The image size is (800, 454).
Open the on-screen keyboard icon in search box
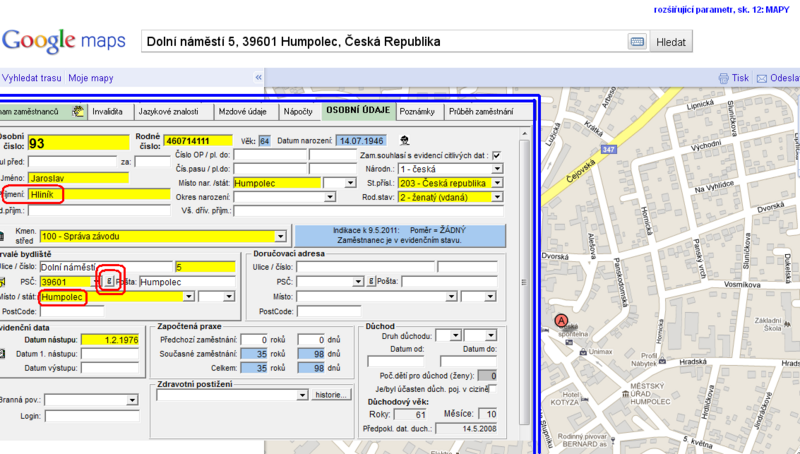[x=637, y=42]
